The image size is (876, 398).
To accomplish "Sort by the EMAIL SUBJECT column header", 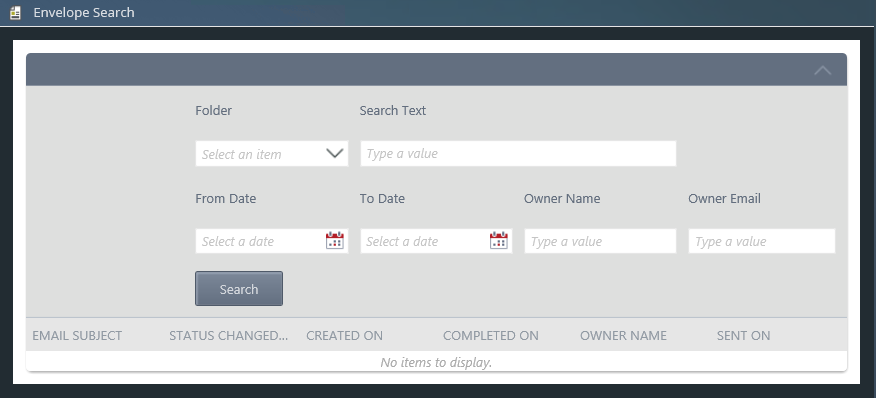I will click(x=77, y=335).
